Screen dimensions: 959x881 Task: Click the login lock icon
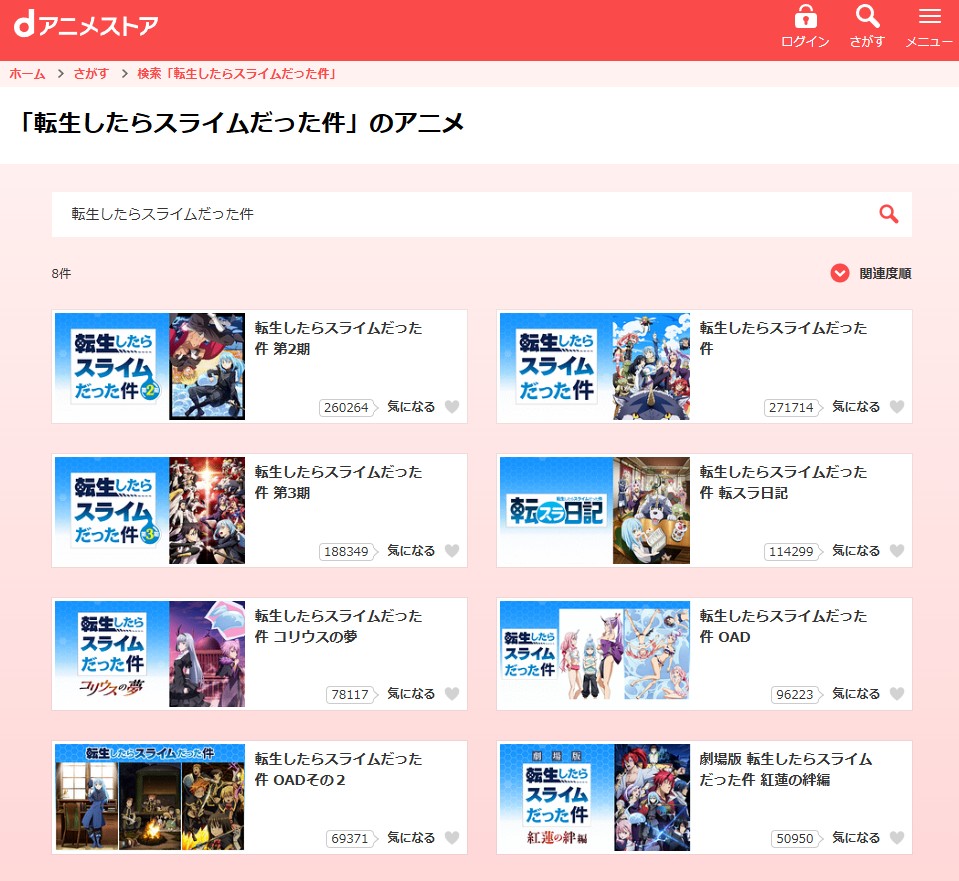point(805,18)
